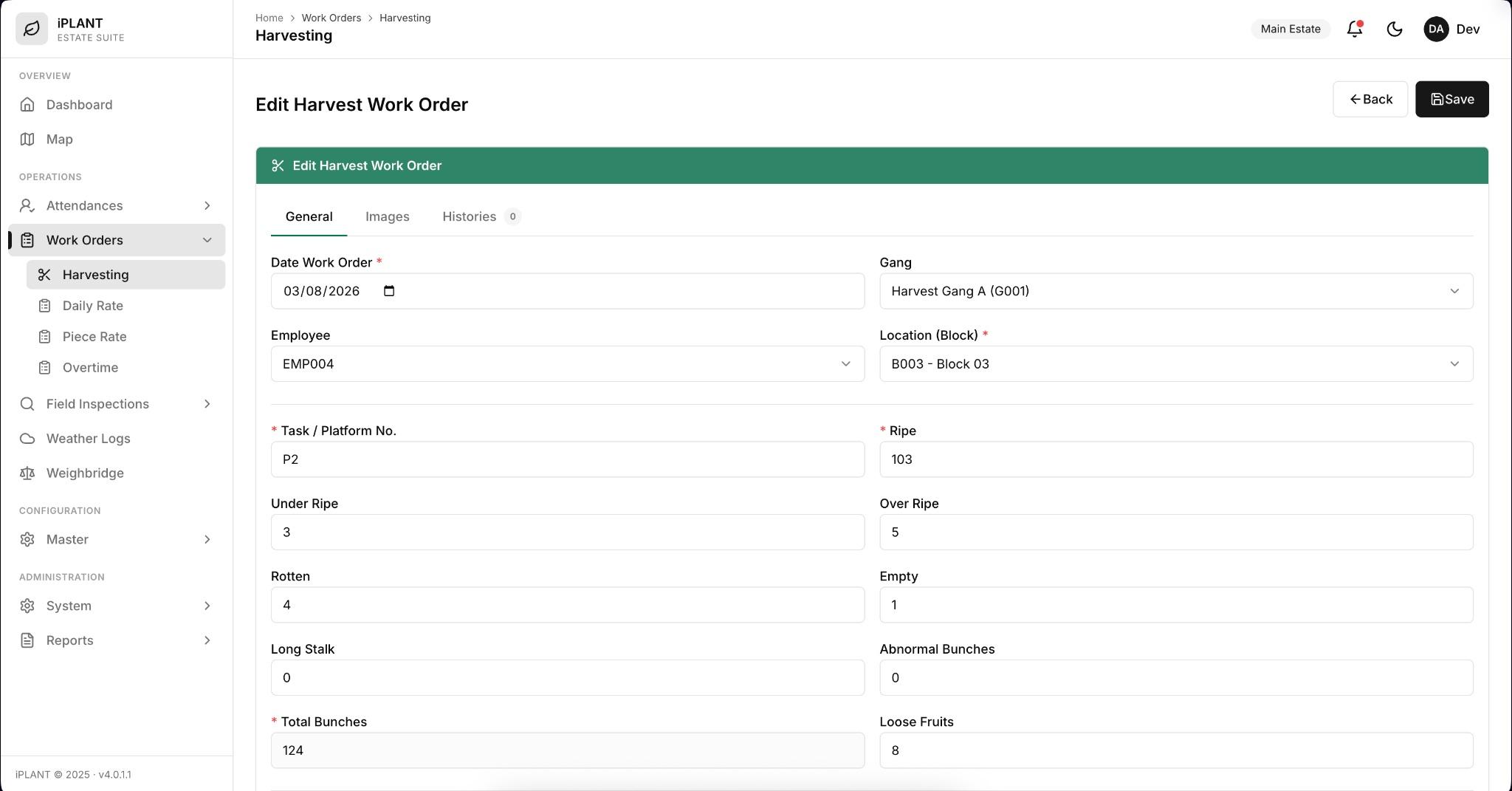Open the Gang dropdown

(1176, 291)
